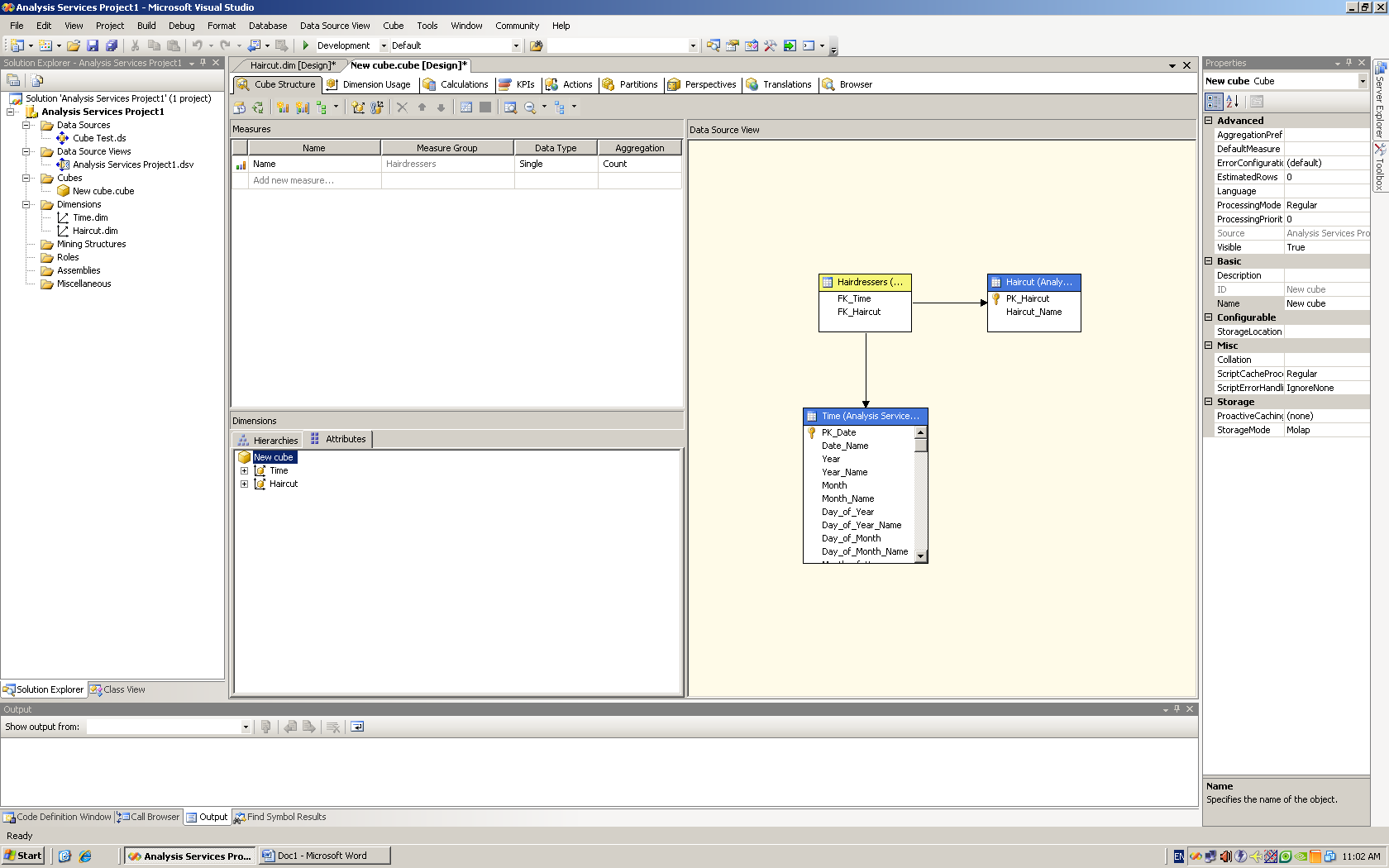Image resolution: width=1389 pixels, height=868 pixels.
Task: Click the Name property value field
Action: point(1327,303)
